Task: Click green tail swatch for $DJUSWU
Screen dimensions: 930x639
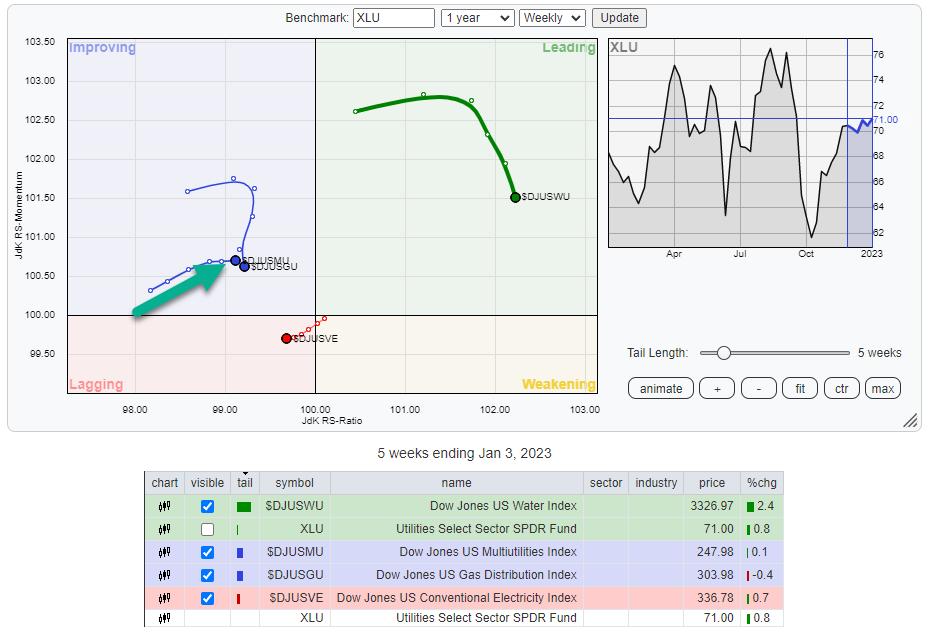Action: (x=244, y=507)
